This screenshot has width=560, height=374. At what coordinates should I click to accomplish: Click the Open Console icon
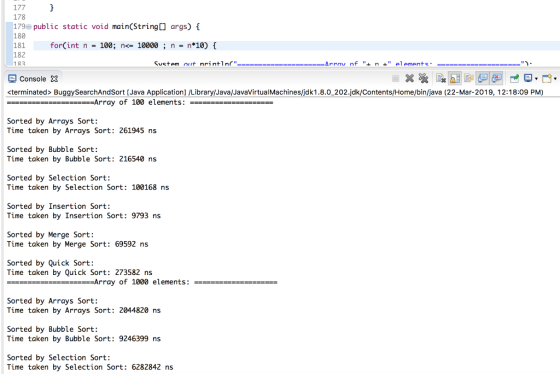point(547,78)
